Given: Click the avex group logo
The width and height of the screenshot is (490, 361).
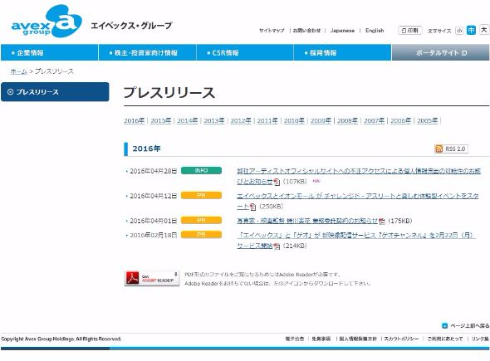Looking at the screenshot, I should point(47,21).
